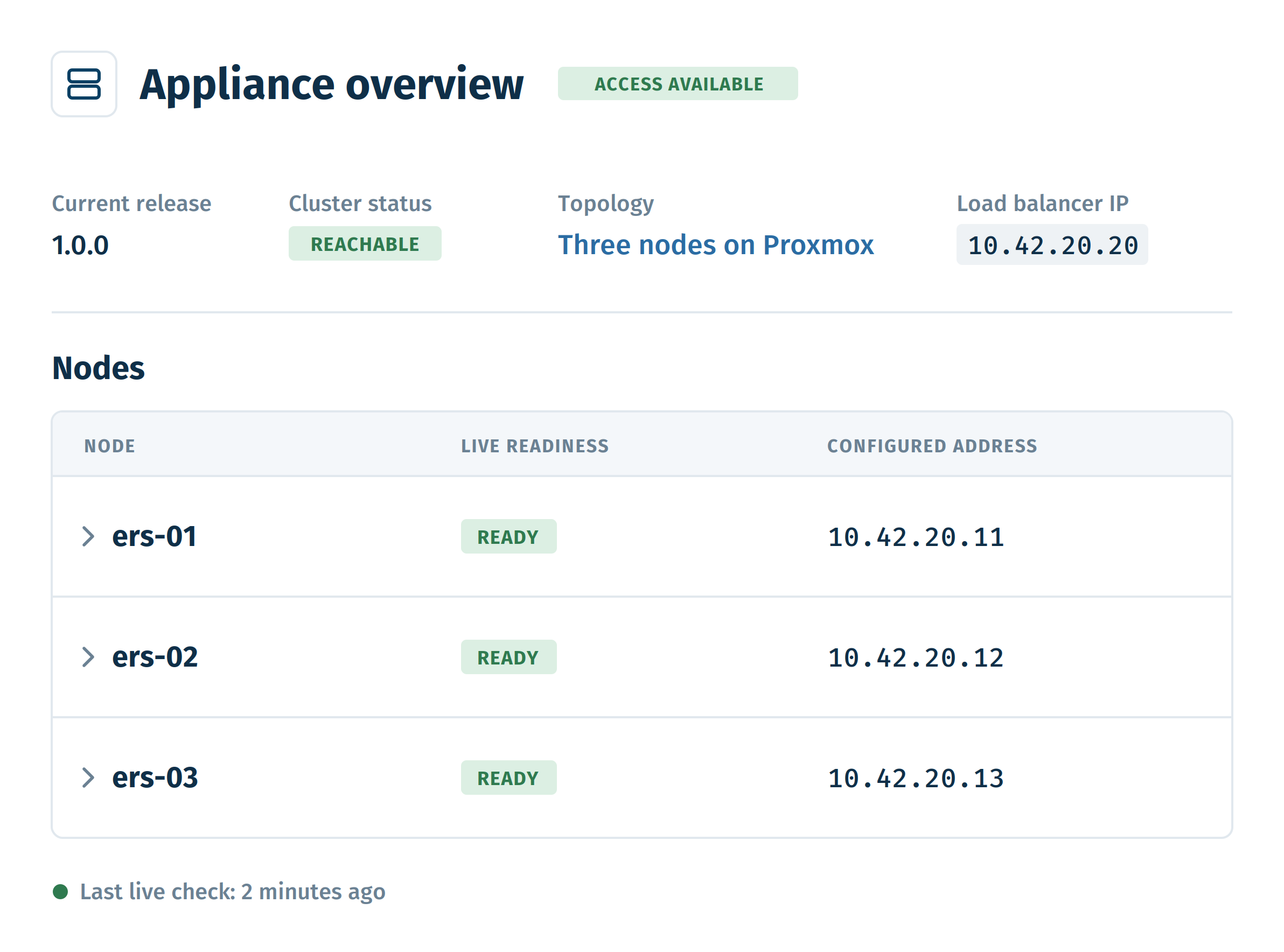This screenshot has height=952, width=1284.
Task: Click configured address 10.42.20.13
Action: click(x=916, y=778)
